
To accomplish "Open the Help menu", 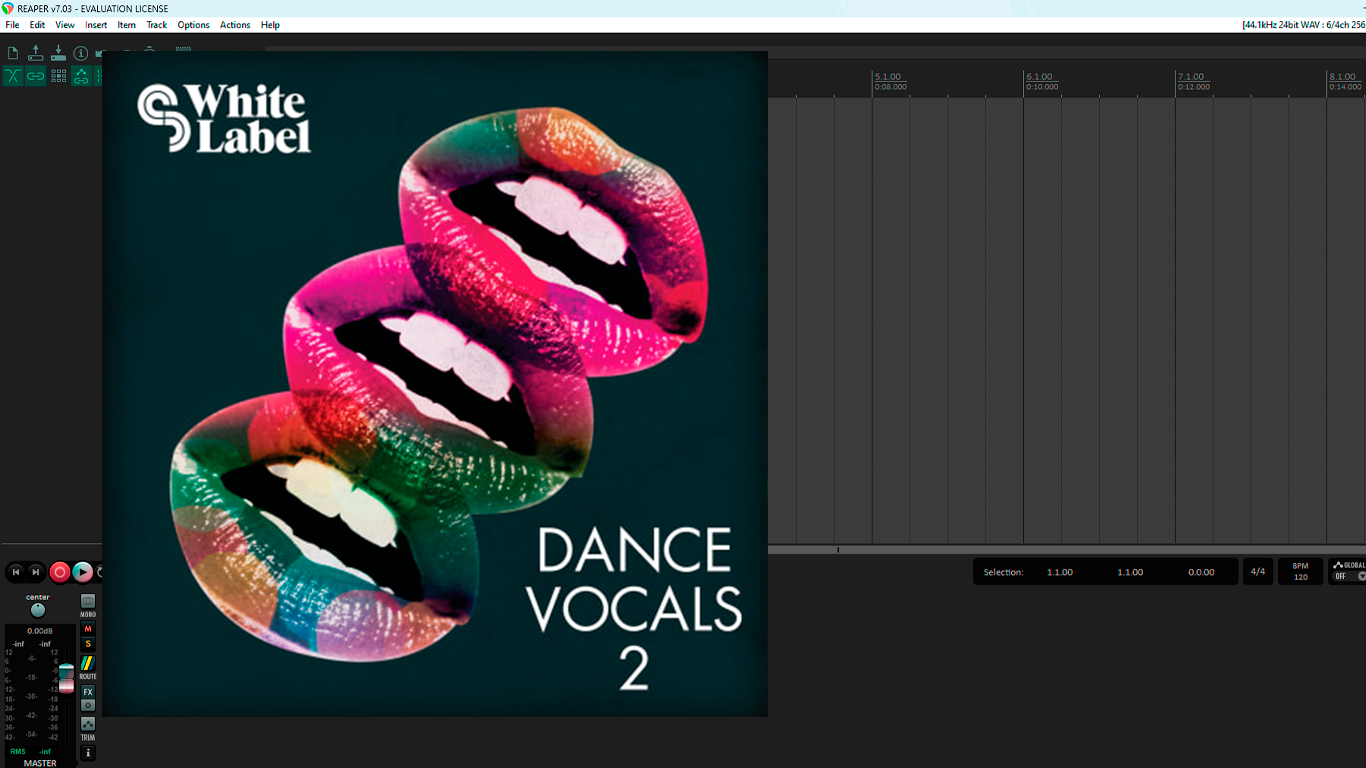I will tap(270, 25).
